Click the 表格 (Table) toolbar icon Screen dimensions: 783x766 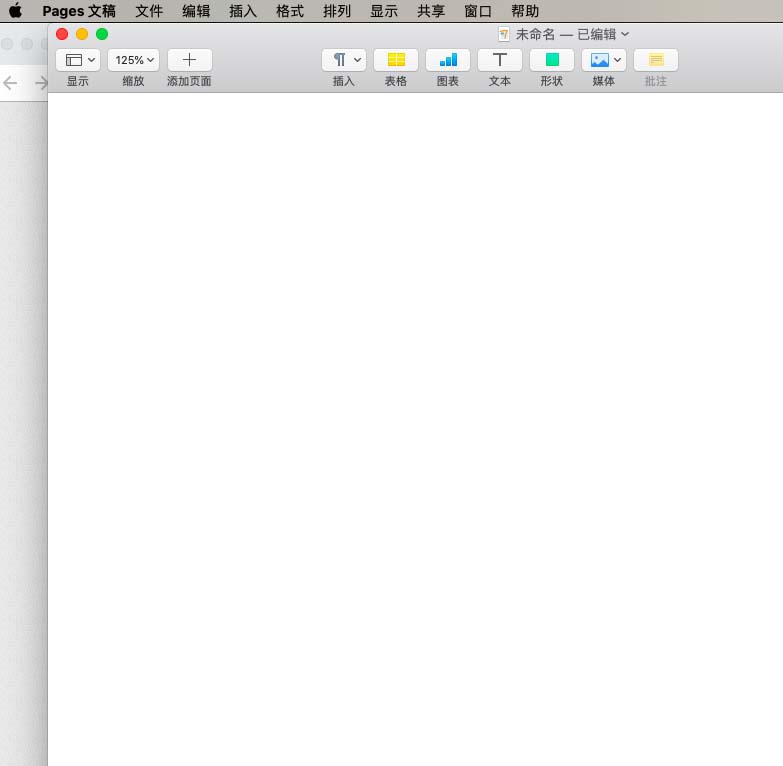click(x=396, y=60)
